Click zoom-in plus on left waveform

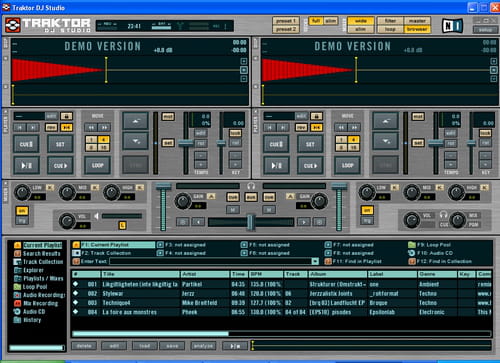[x=244, y=61]
